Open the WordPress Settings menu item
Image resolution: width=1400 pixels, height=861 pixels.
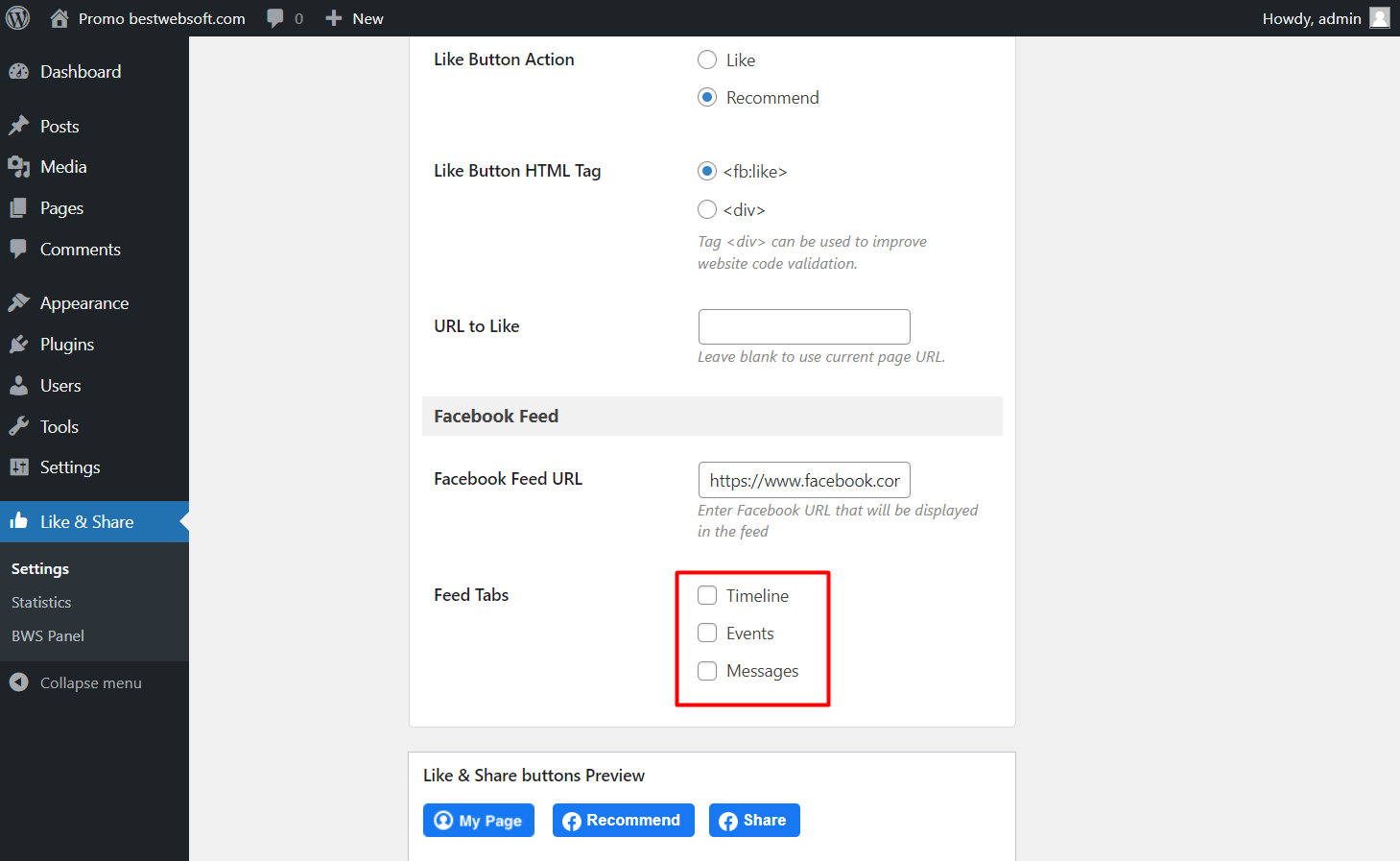click(94, 467)
